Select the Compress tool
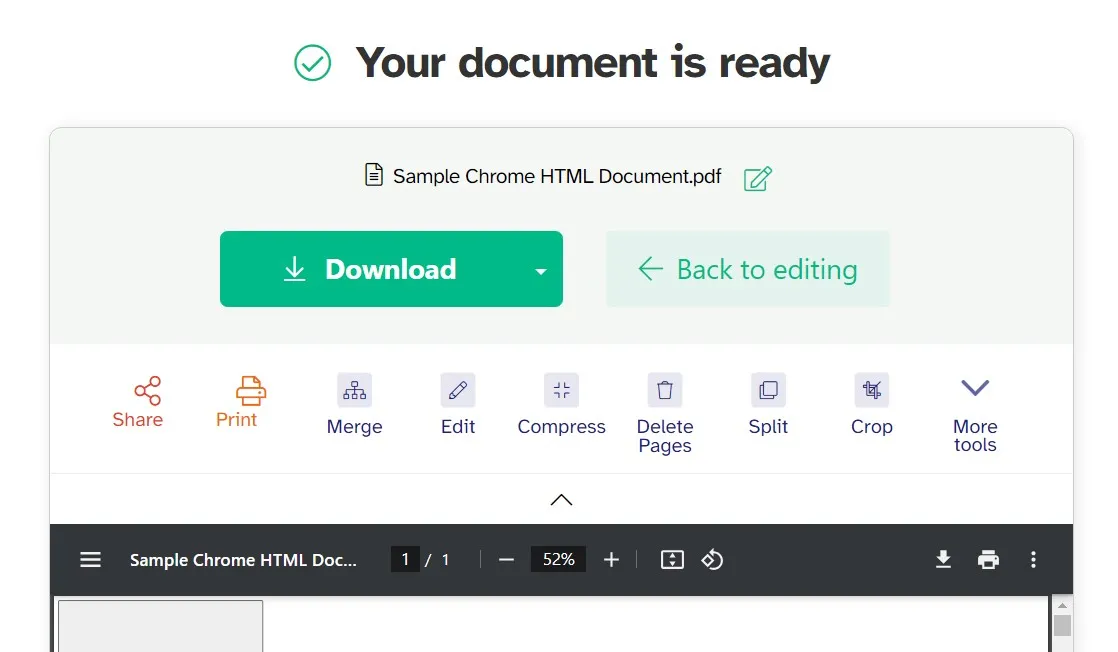The height and width of the screenshot is (652, 1118). click(561, 403)
